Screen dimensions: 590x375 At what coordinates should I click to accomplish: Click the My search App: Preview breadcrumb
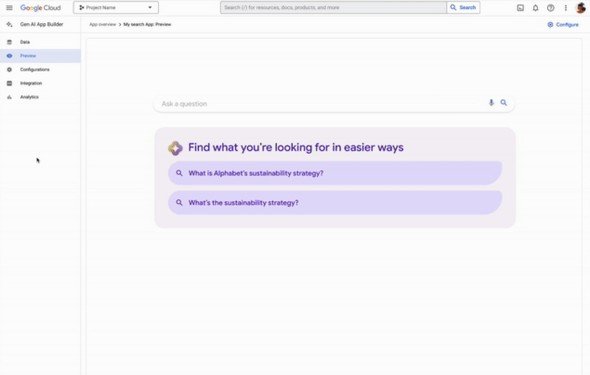[147, 24]
